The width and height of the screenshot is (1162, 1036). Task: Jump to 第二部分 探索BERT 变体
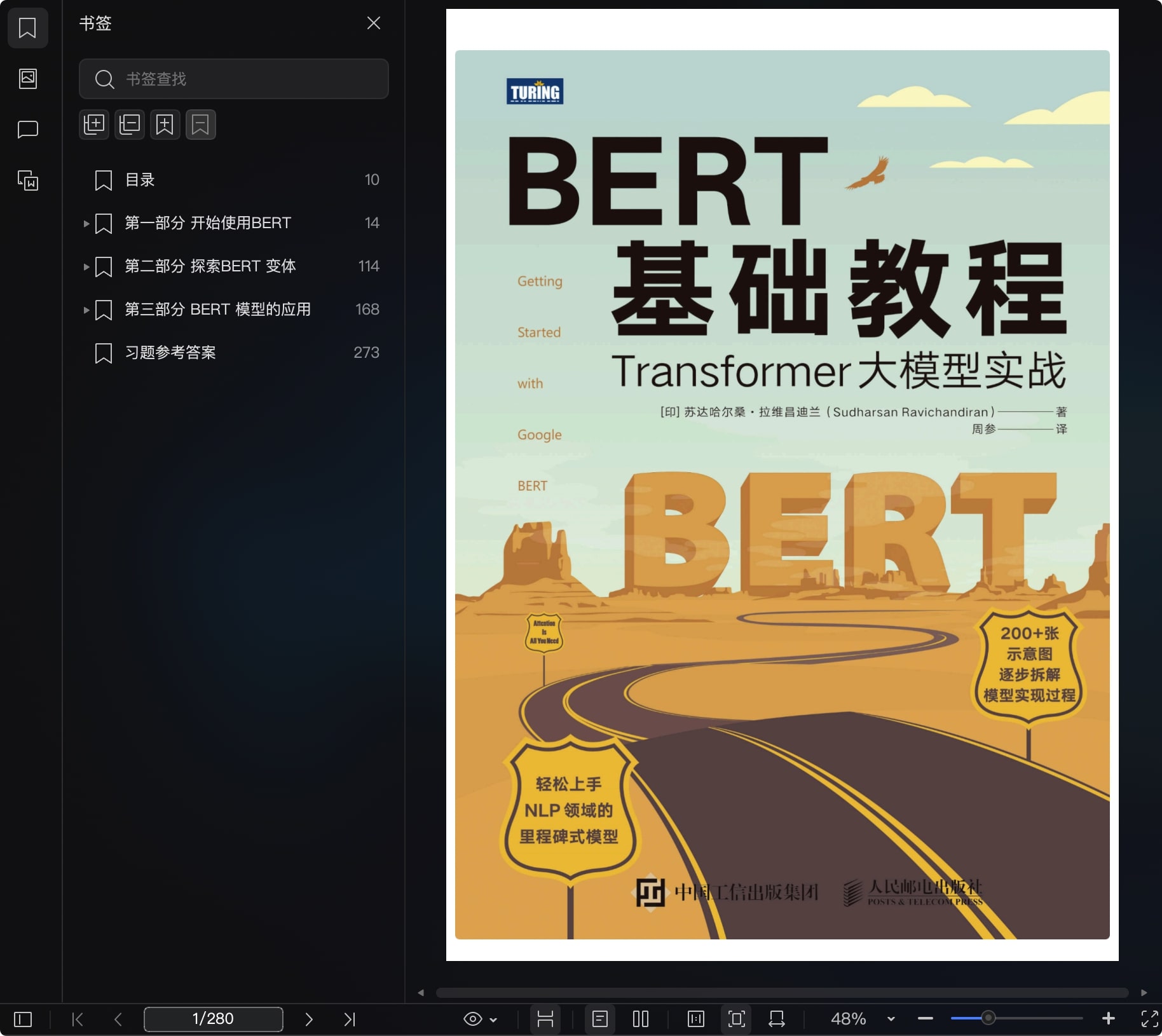210,266
